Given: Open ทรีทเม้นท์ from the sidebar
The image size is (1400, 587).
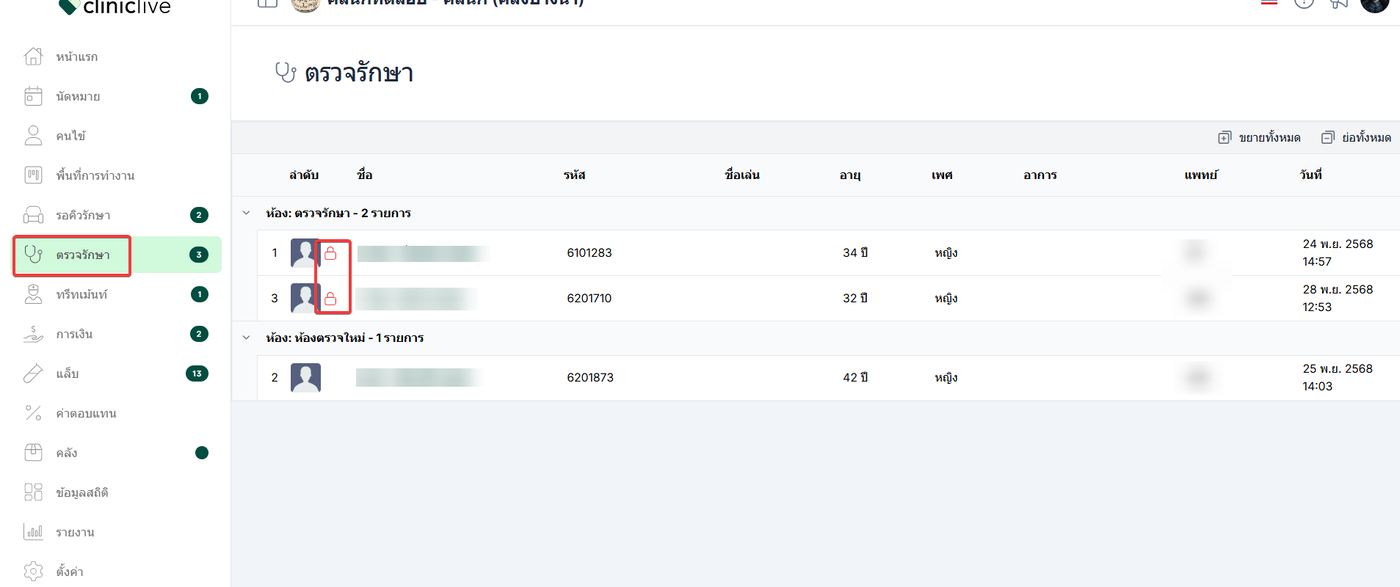Looking at the screenshot, I should tap(81, 294).
